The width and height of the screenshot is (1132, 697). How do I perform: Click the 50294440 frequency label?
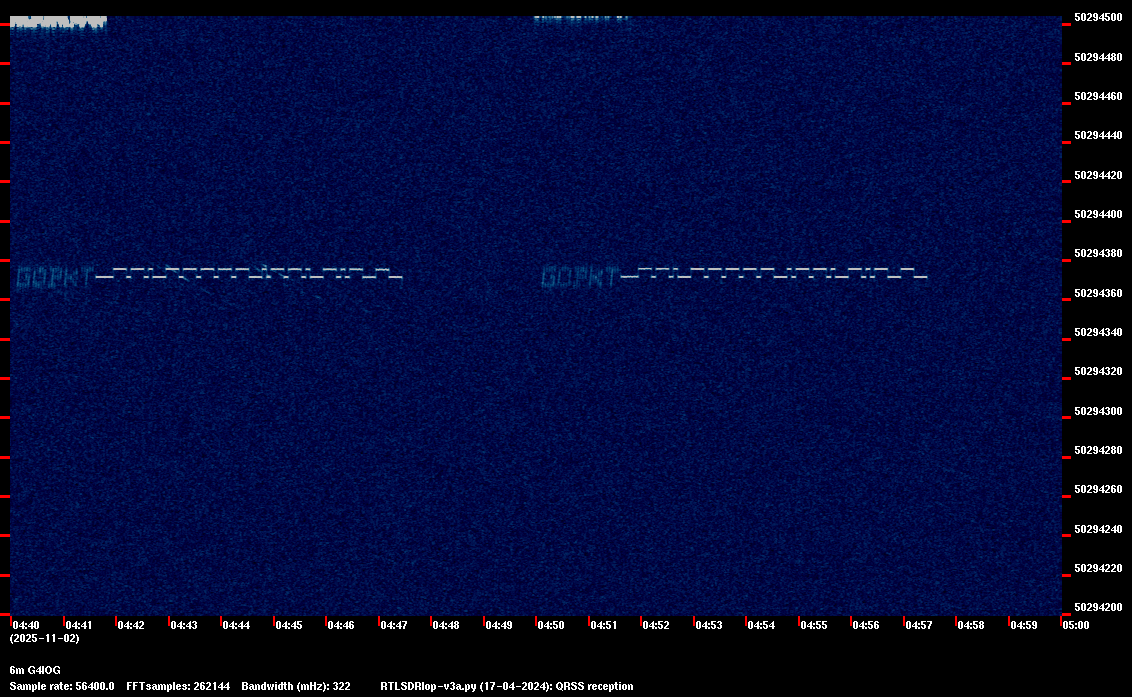coord(1098,135)
